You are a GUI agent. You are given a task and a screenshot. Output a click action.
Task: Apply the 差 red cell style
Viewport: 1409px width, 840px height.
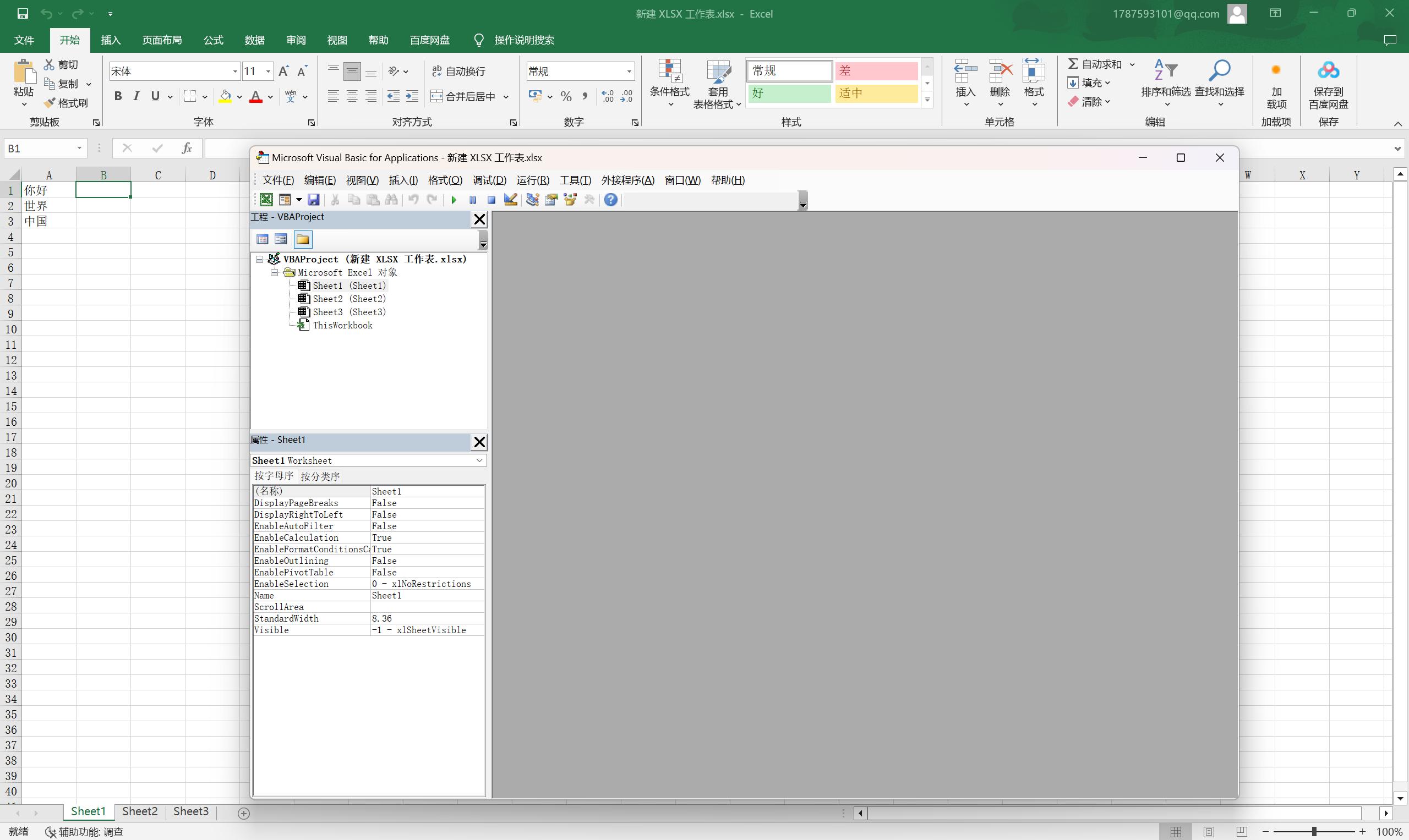[x=876, y=71]
